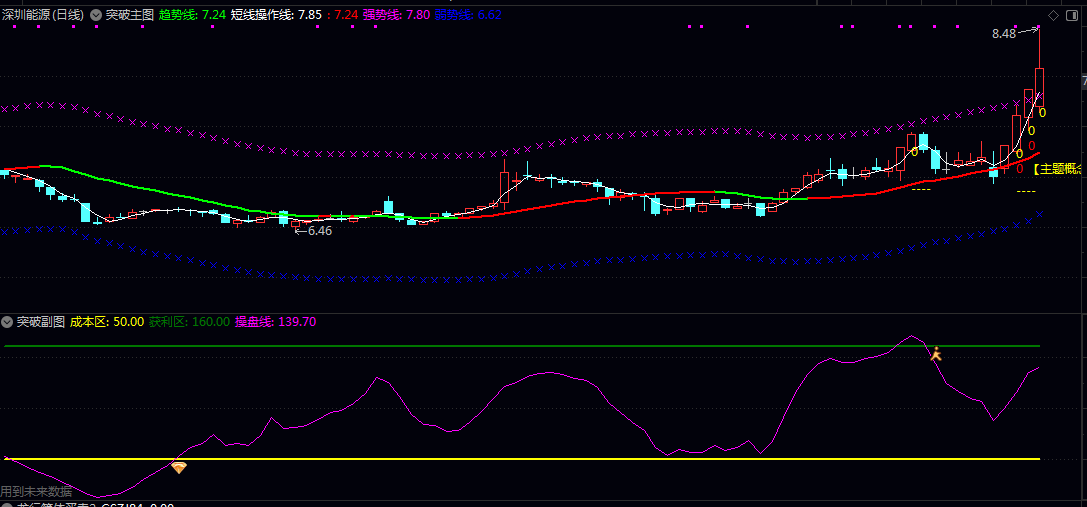Click the 突破主图 indicator name
This screenshot has width=1087, height=507.
point(129,15)
